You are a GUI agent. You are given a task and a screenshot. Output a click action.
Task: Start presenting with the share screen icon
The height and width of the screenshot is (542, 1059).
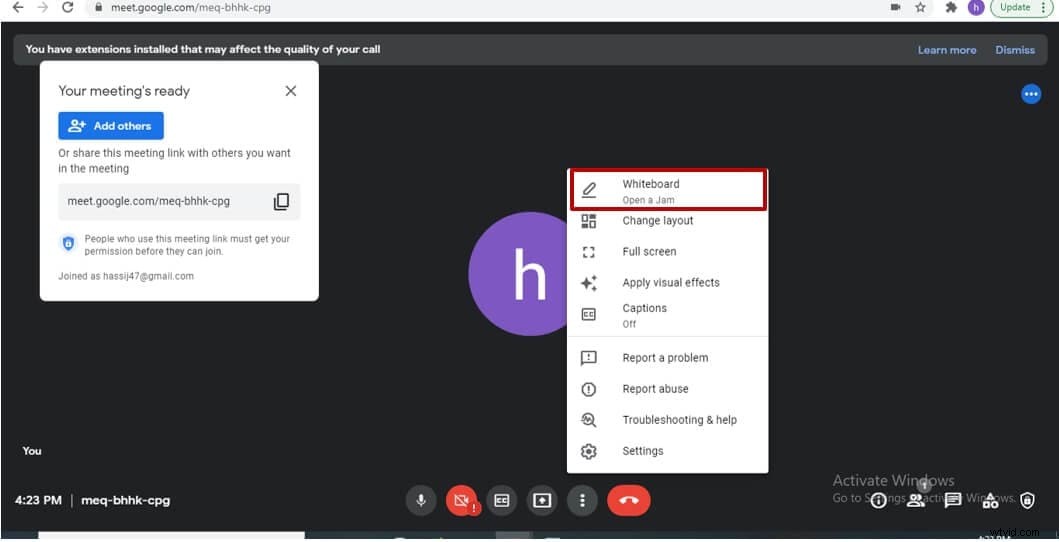(x=542, y=501)
